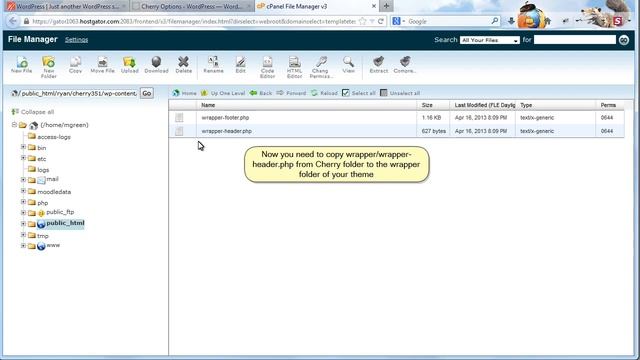Expand the etc folder
640x360 pixels.
[x=23, y=158]
